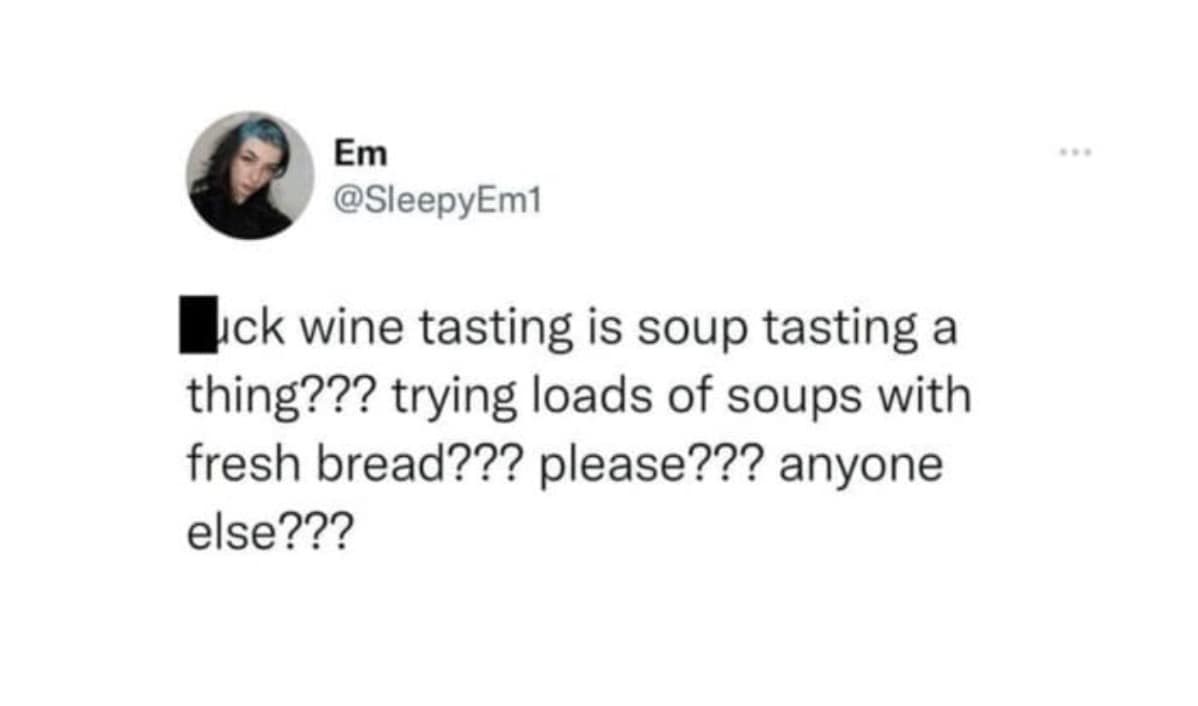Screen dimensions: 1198x706
Task: Click "fresh" in the tweet body
Action: [x=244, y=464]
